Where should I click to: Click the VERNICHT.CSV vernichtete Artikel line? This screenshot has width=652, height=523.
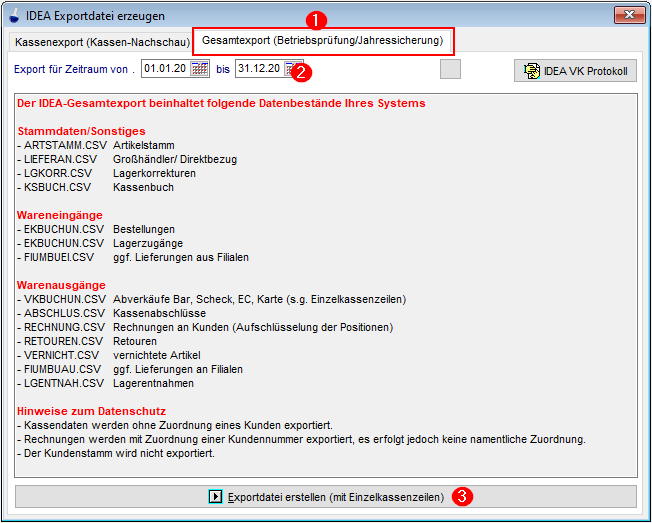coord(109,355)
